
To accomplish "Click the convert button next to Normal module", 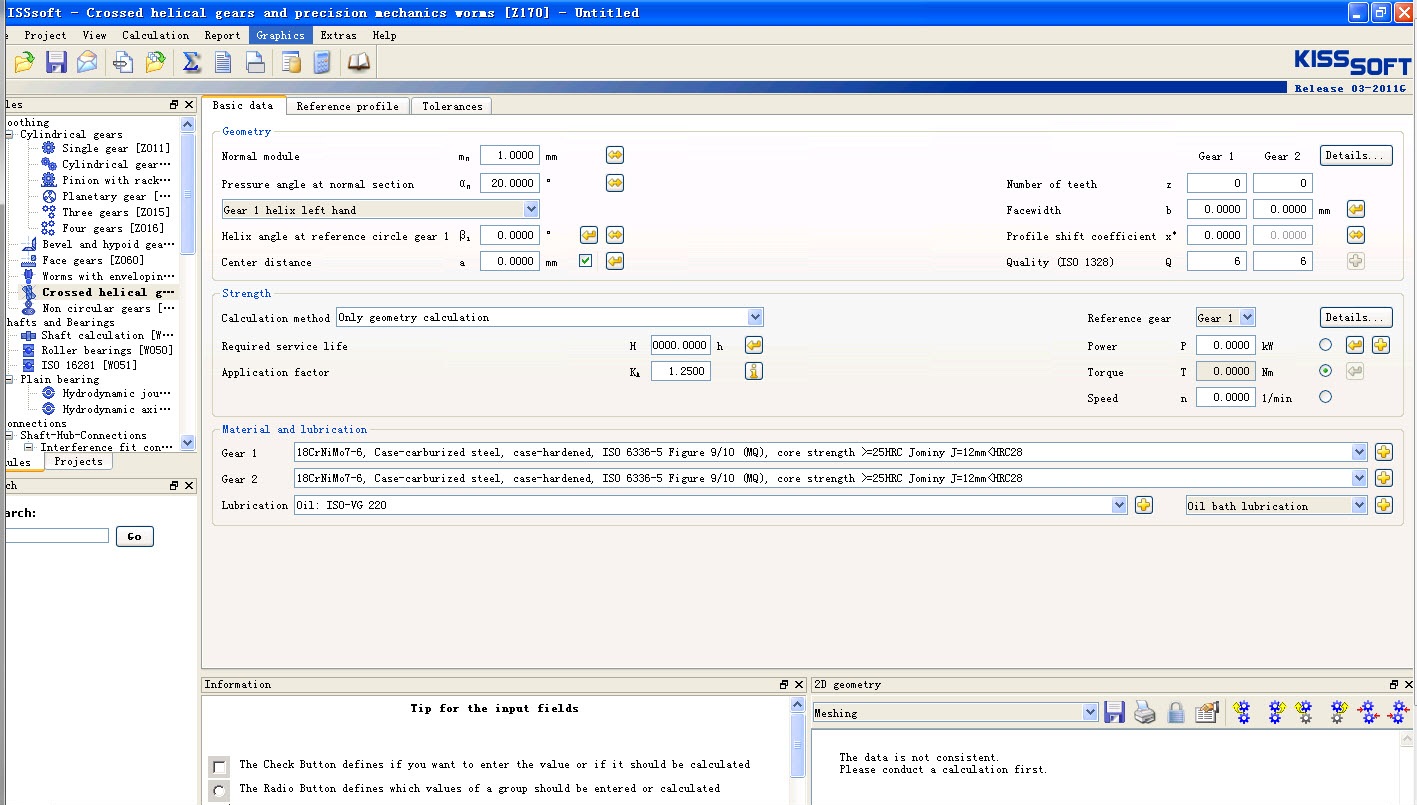I will tap(615, 155).
